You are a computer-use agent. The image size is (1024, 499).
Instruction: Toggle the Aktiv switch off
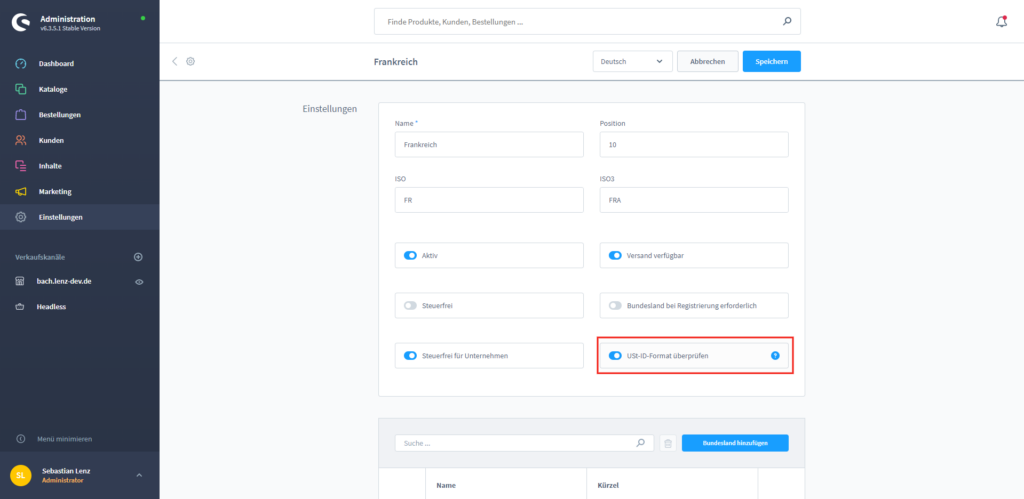pyautogui.click(x=410, y=255)
